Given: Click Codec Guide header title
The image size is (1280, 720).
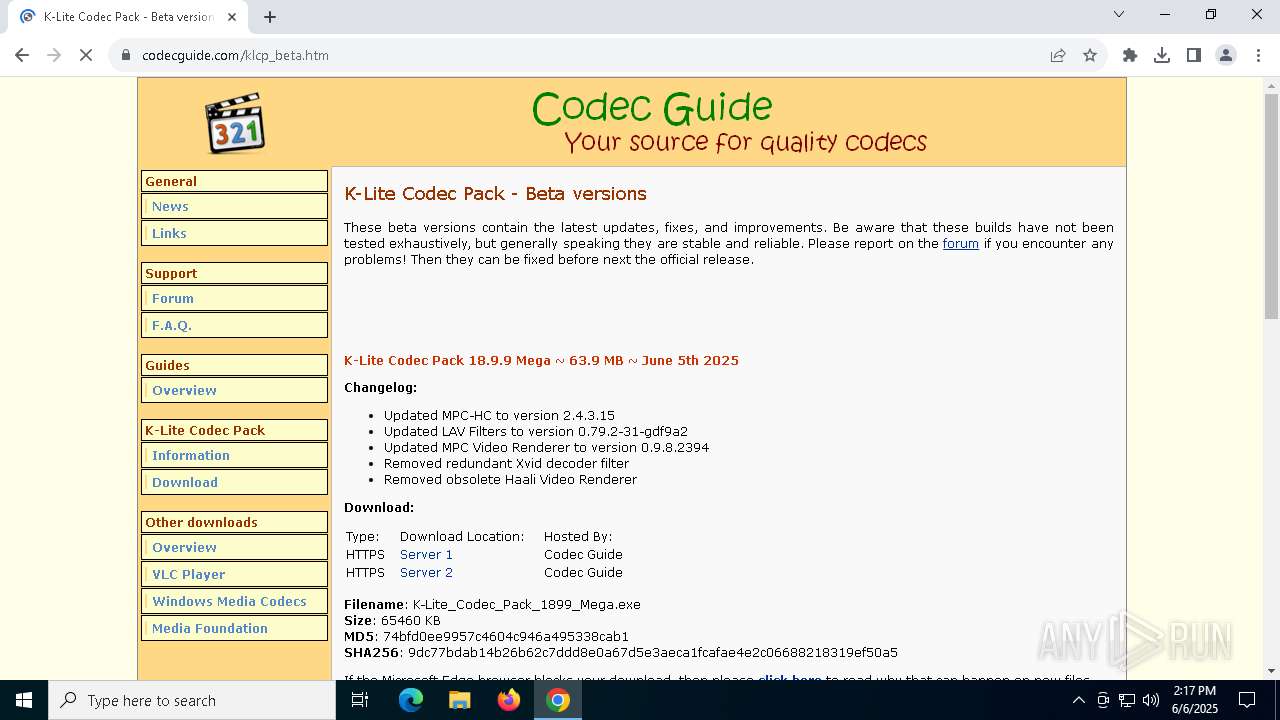Looking at the screenshot, I should [x=652, y=108].
